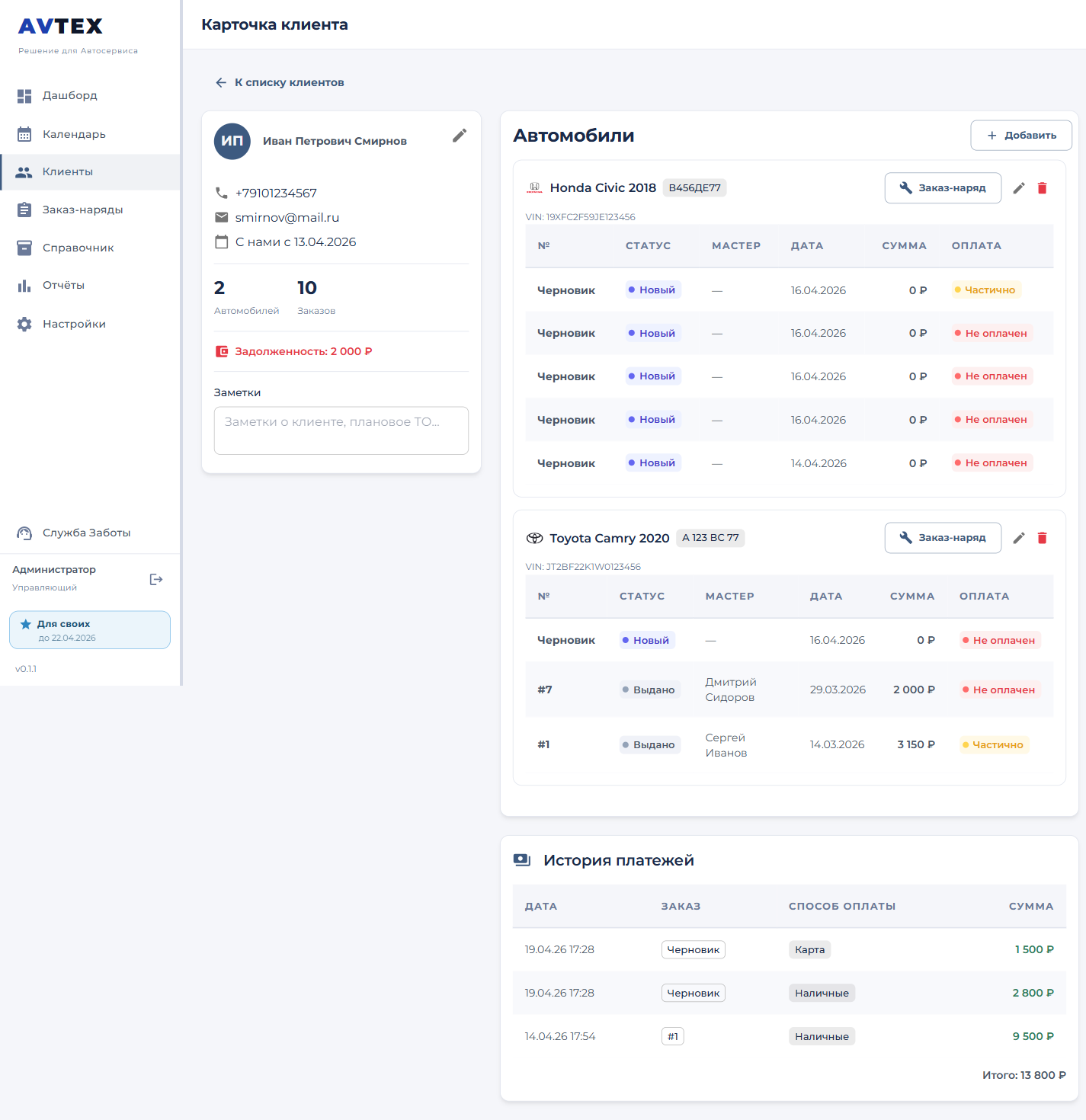Create Заказ-наряд for Toyota Camry

[942, 538]
